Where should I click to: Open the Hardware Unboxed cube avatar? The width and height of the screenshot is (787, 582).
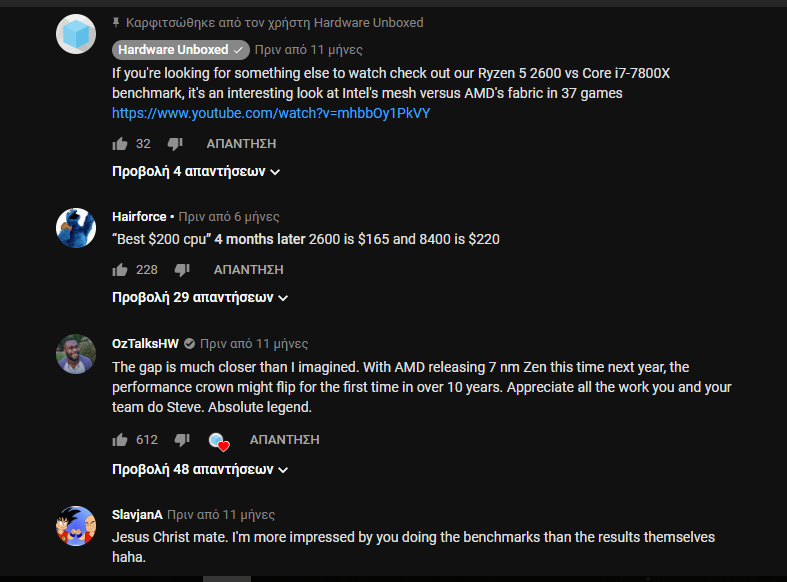[76, 34]
